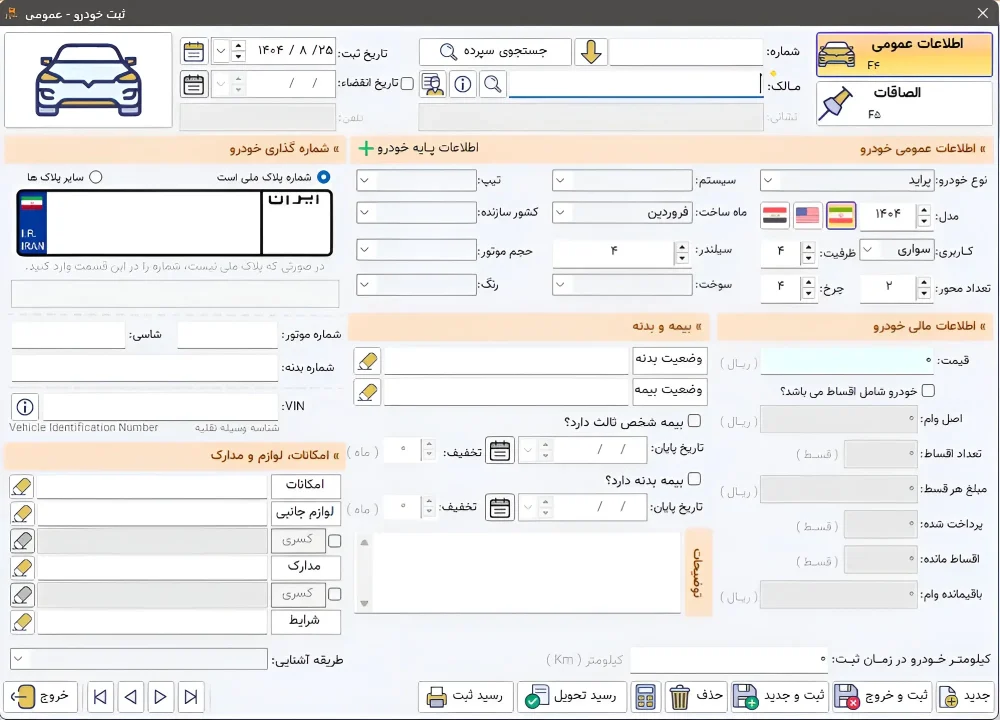Viewport: 1000px width, 720px height.
Task: Edit body status with pencil icon
Action: [367, 361]
